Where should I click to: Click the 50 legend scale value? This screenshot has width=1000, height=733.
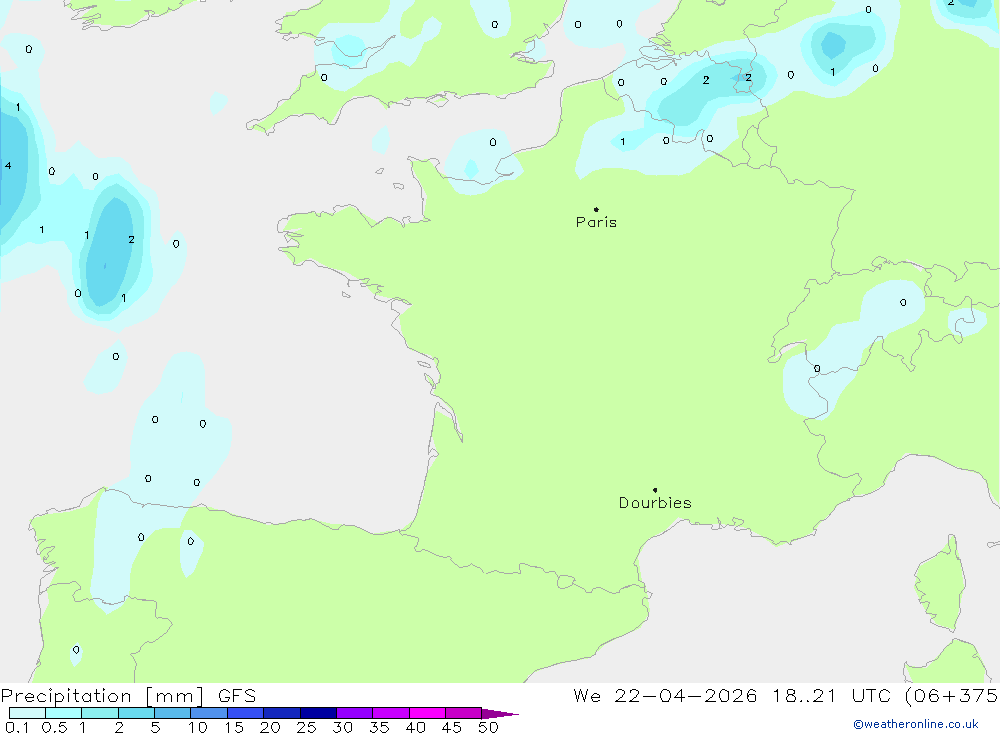489,727
